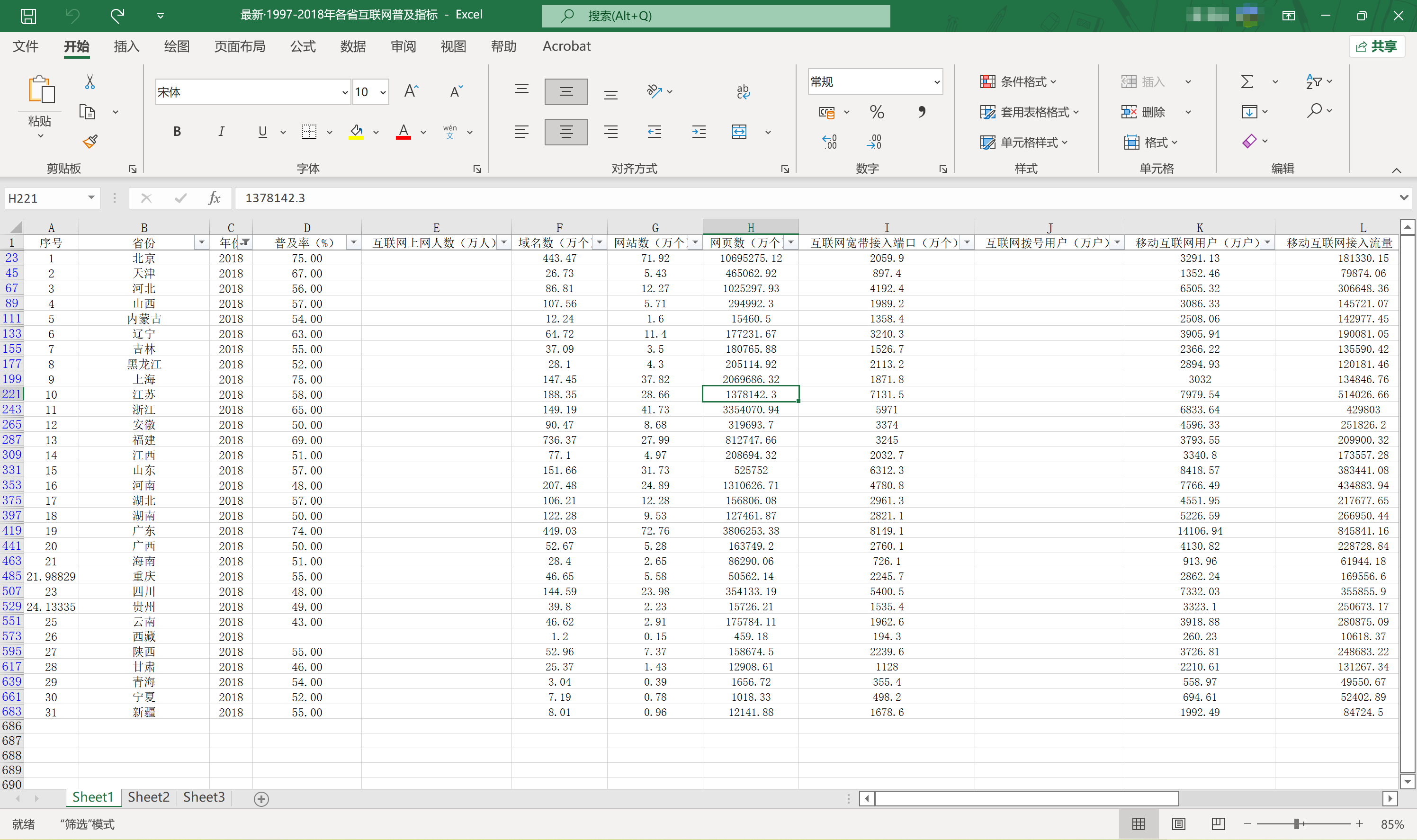Open the filter dropdown for 省份 column

tap(201, 243)
